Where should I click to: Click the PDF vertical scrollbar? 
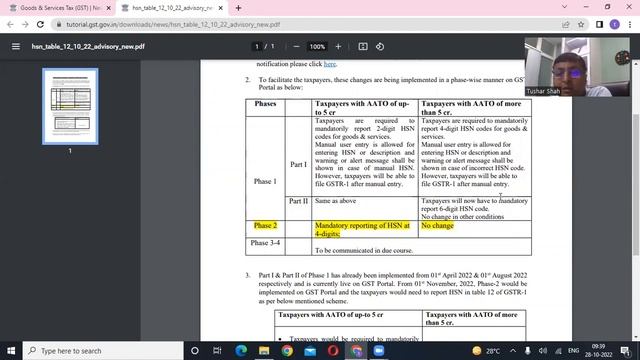[636, 184]
